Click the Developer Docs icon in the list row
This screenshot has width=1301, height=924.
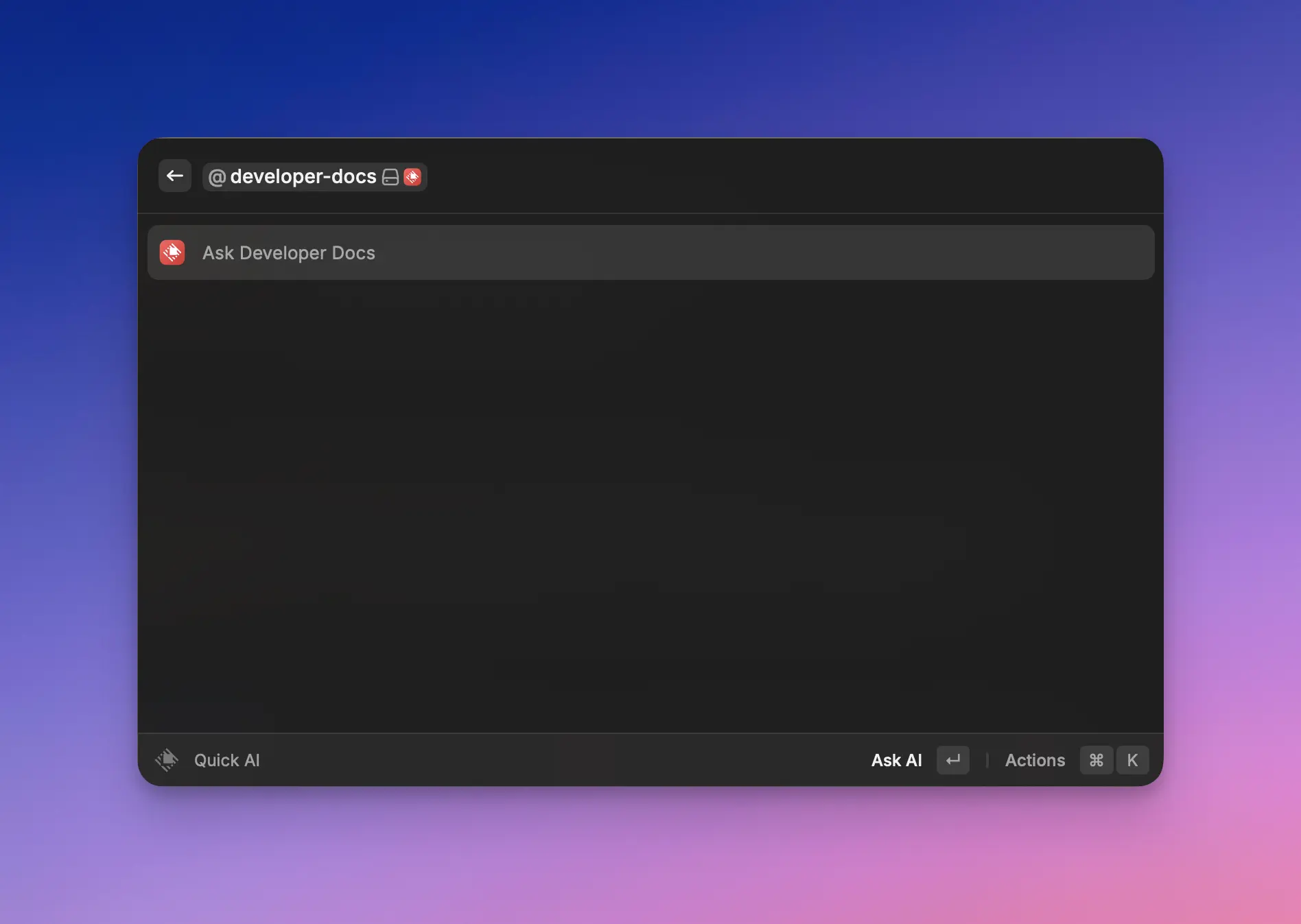coord(172,252)
